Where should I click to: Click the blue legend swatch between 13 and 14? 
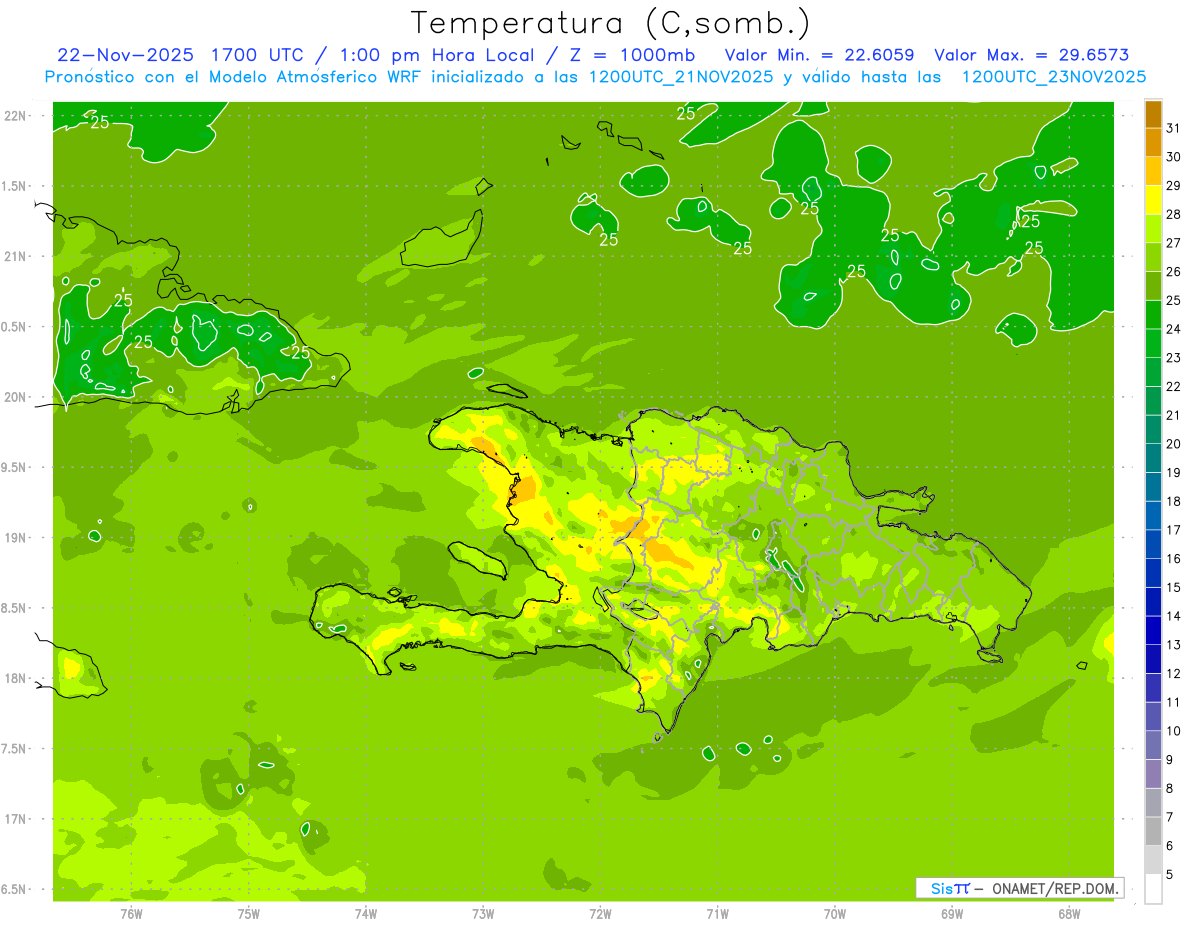1153,631
